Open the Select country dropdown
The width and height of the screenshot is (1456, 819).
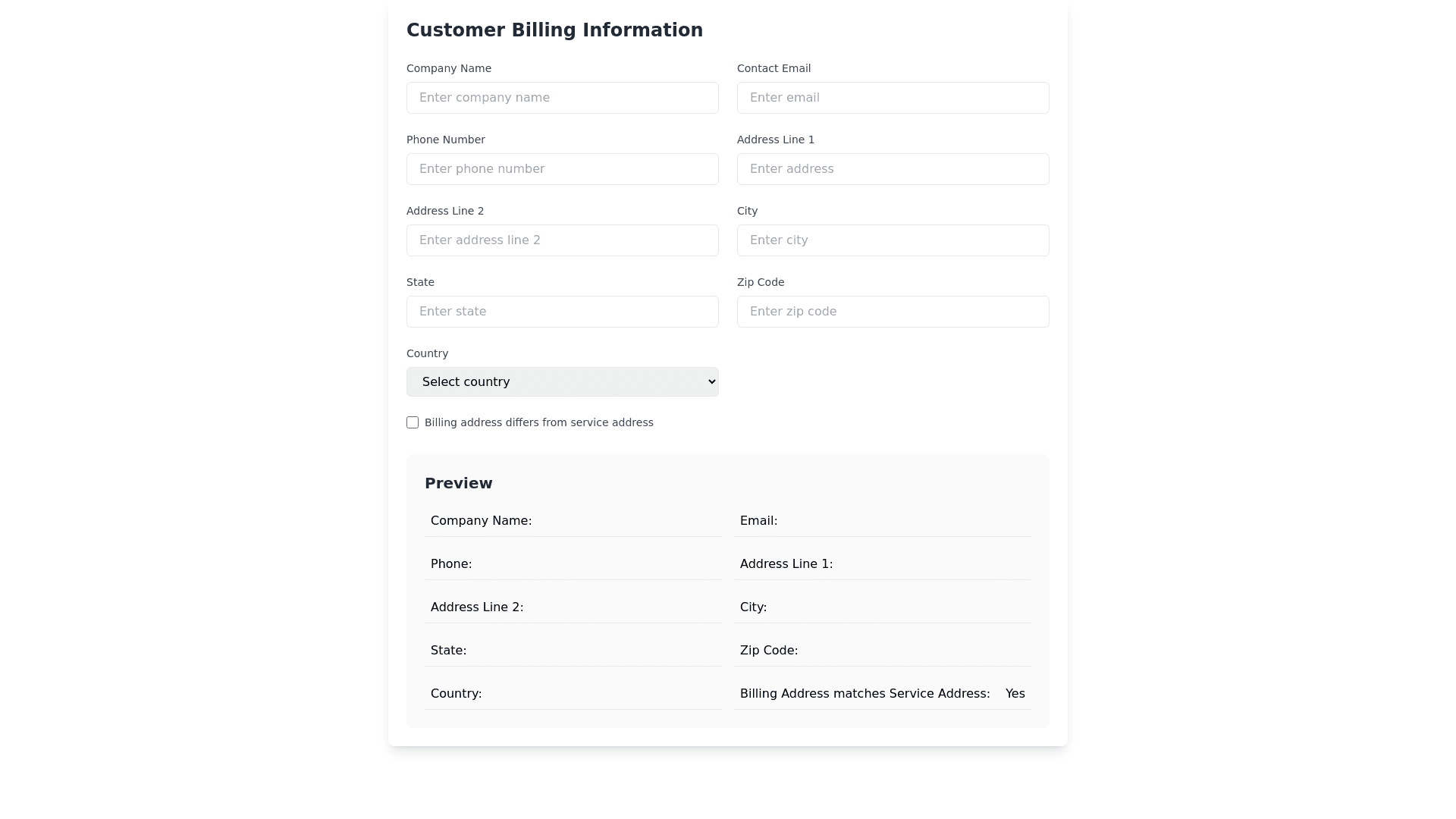click(x=562, y=382)
